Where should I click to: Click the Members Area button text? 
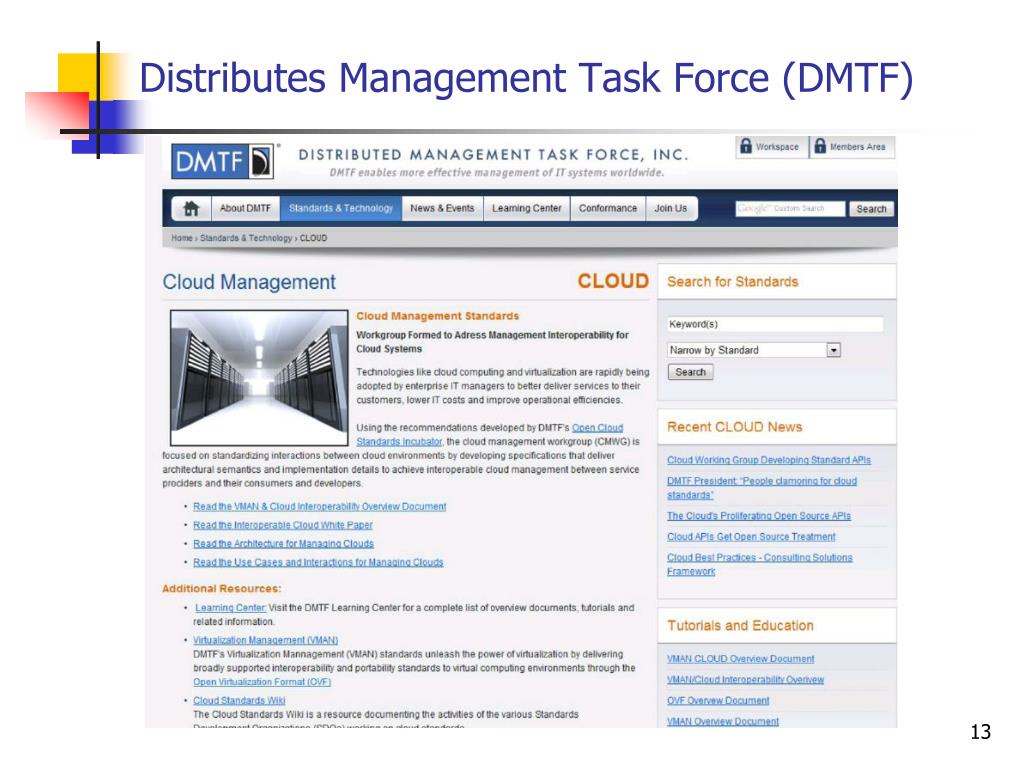coord(857,147)
